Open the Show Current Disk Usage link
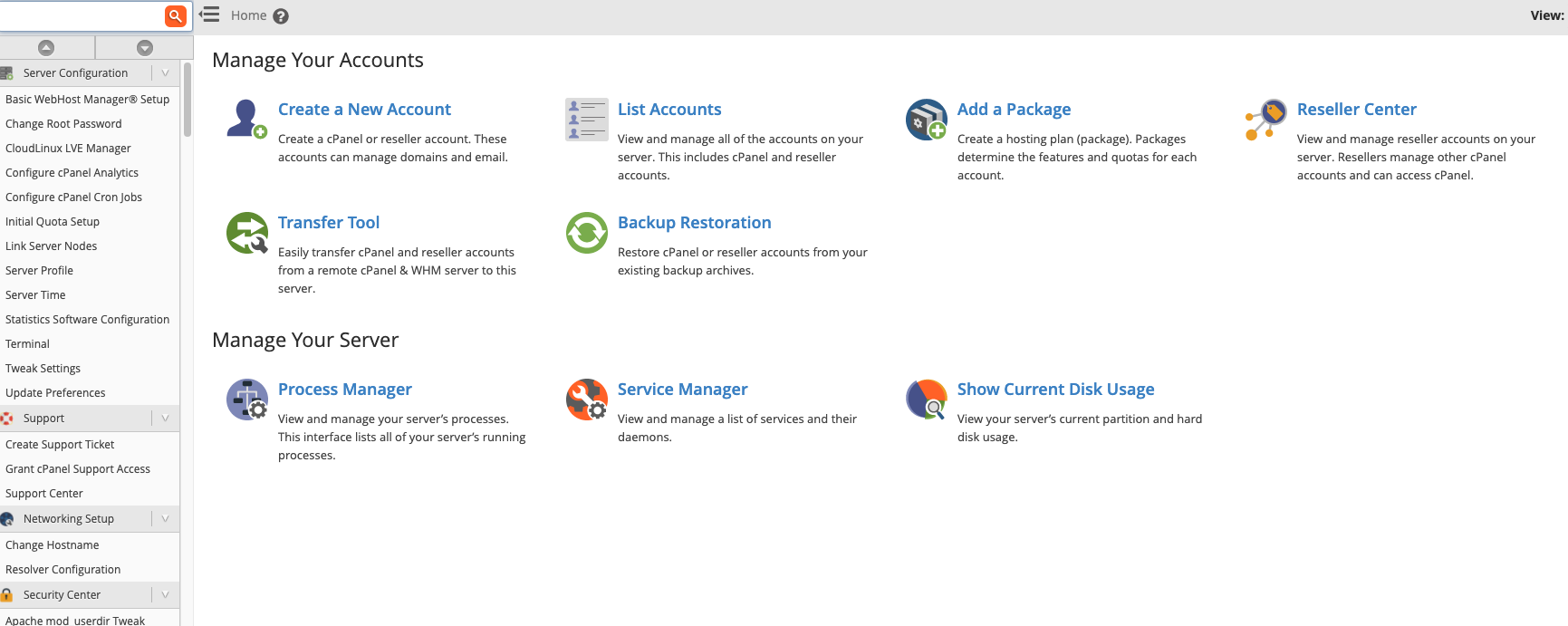Screen dimensions: 1568x626 (x=1055, y=390)
